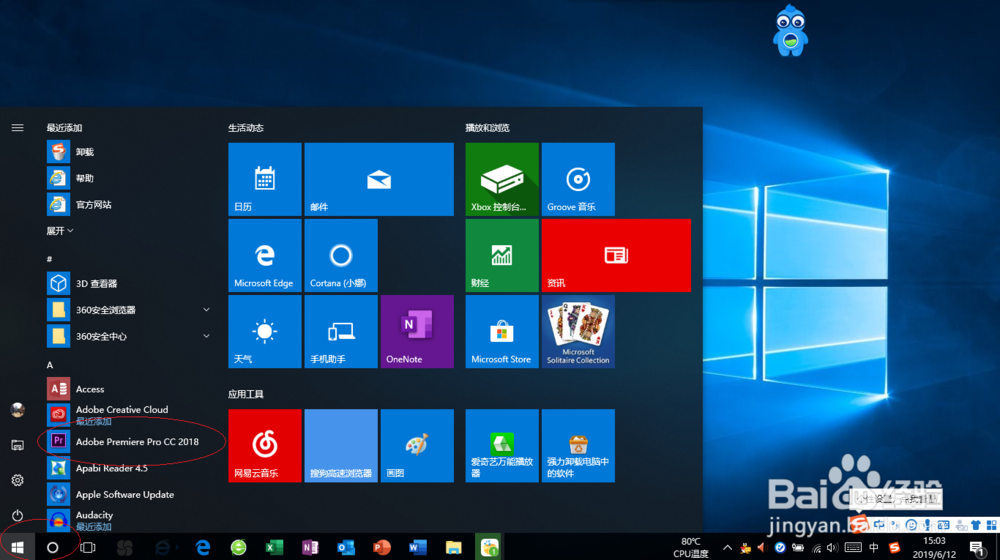Open the Action Center notification icon
Image resolution: width=1000 pixels, height=560 pixels.
977,547
